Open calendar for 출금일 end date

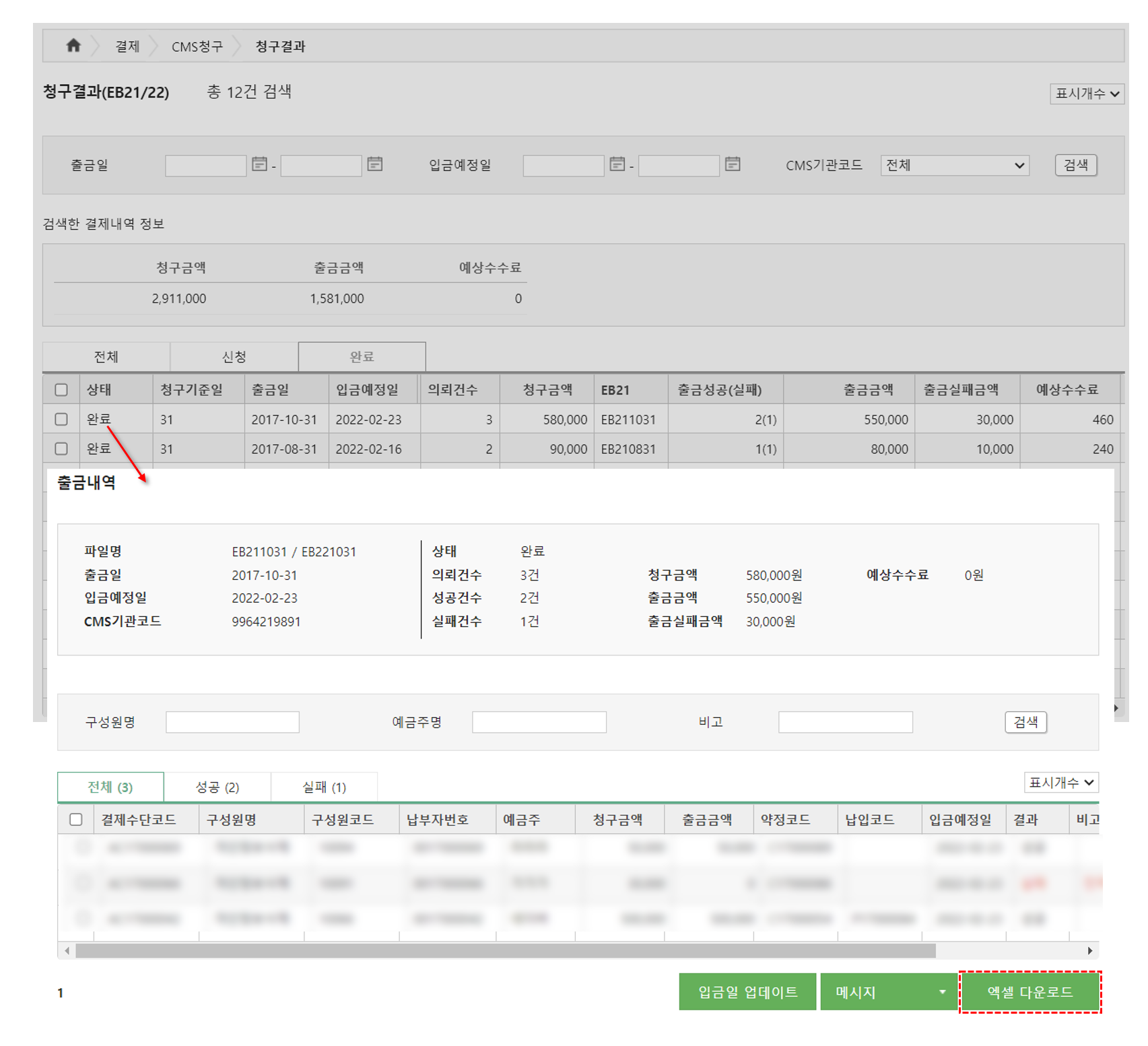pyautogui.click(x=375, y=164)
